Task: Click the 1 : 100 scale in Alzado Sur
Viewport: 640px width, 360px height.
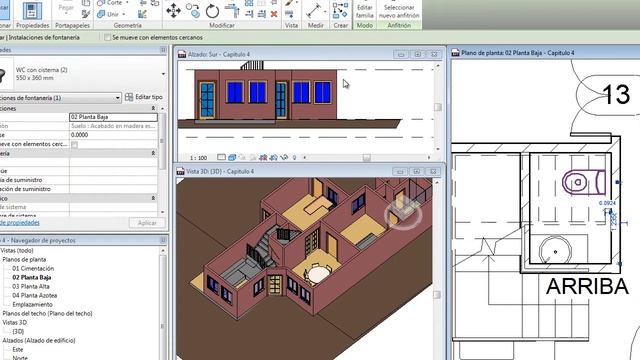Action: [x=198, y=158]
